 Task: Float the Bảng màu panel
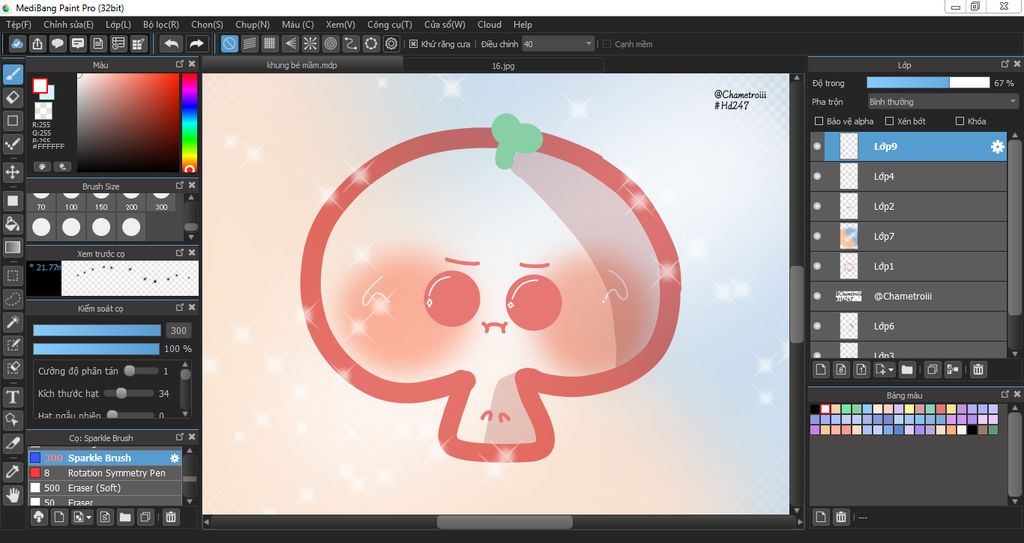pyautogui.click(x=1005, y=394)
